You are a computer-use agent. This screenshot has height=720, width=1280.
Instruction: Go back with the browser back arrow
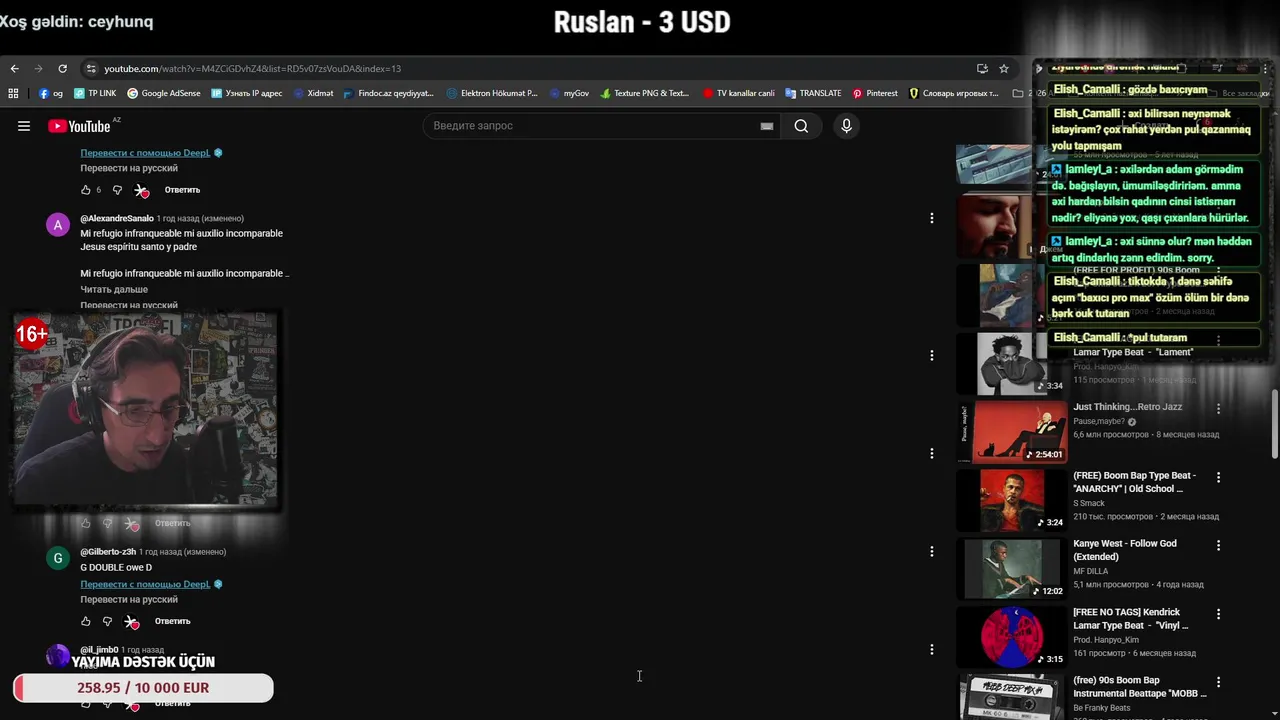point(14,69)
